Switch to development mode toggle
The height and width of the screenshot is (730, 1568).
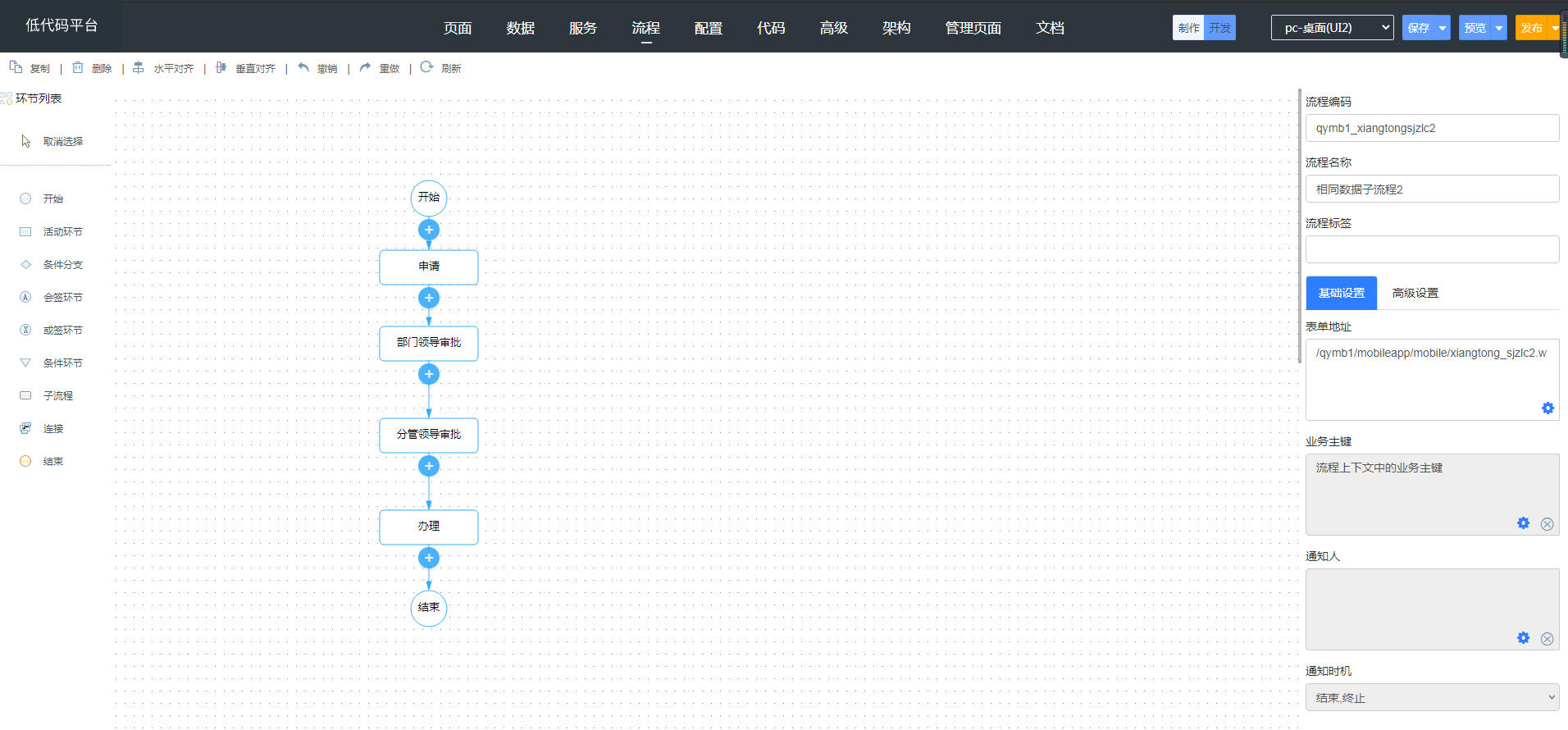[x=1219, y=28]
